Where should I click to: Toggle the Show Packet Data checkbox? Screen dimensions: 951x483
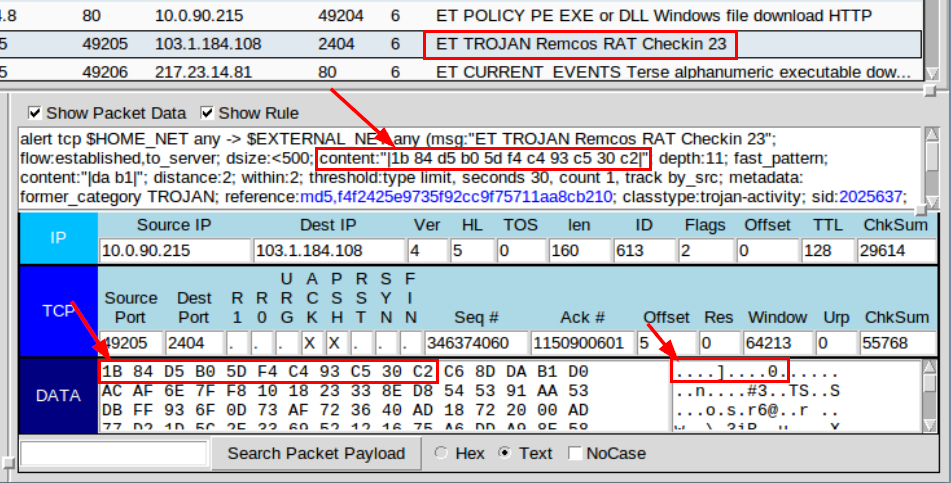35,113
